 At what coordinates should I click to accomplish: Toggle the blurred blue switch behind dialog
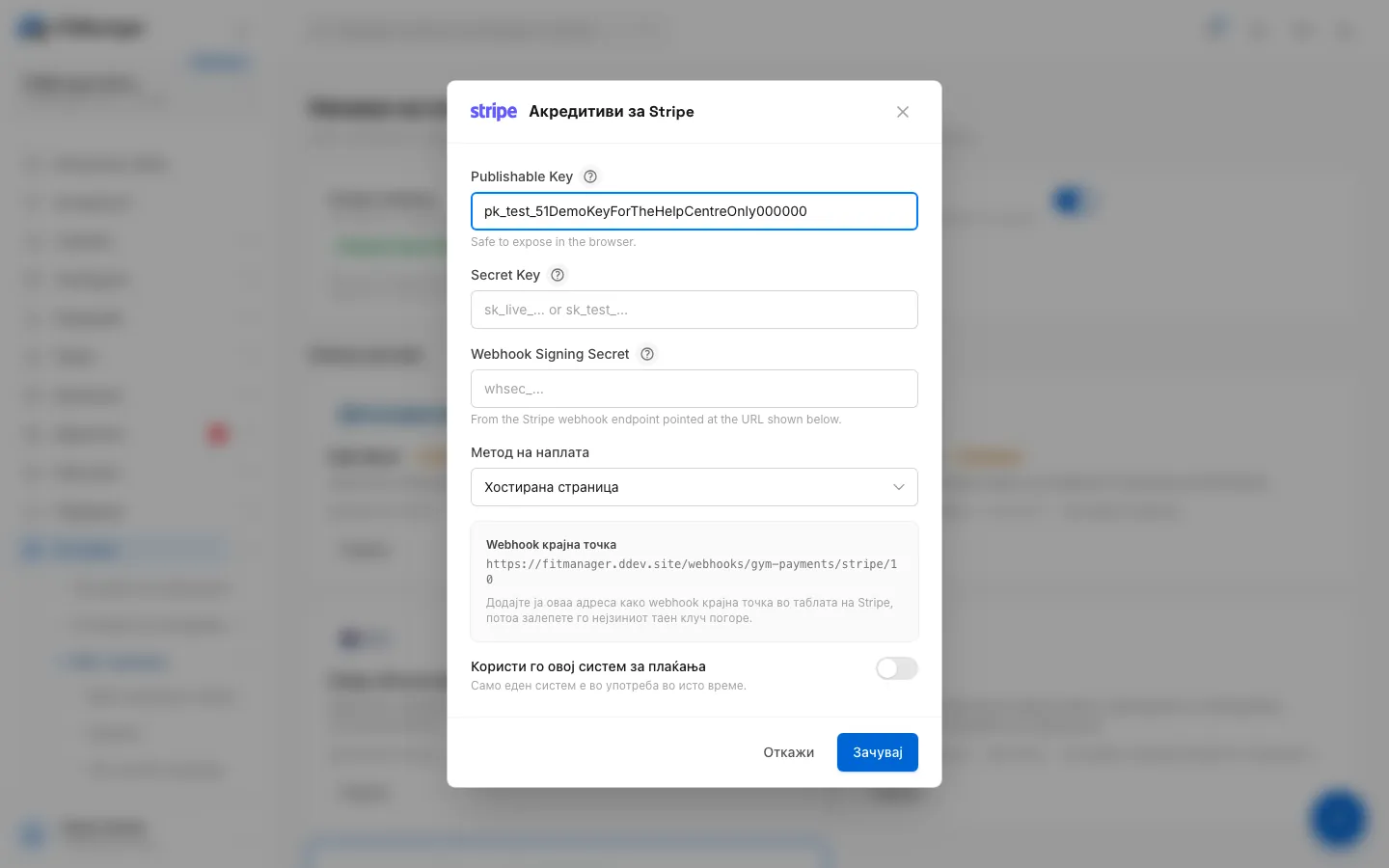click(1073, 201)
